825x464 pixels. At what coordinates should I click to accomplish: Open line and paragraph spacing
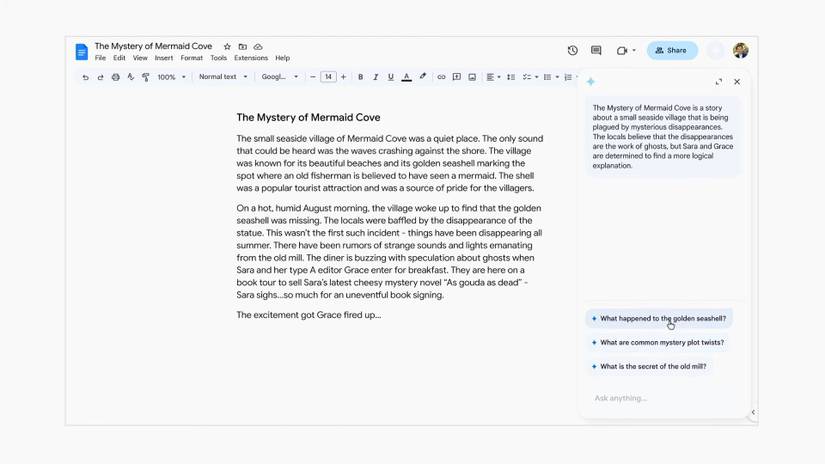(510, 77)
